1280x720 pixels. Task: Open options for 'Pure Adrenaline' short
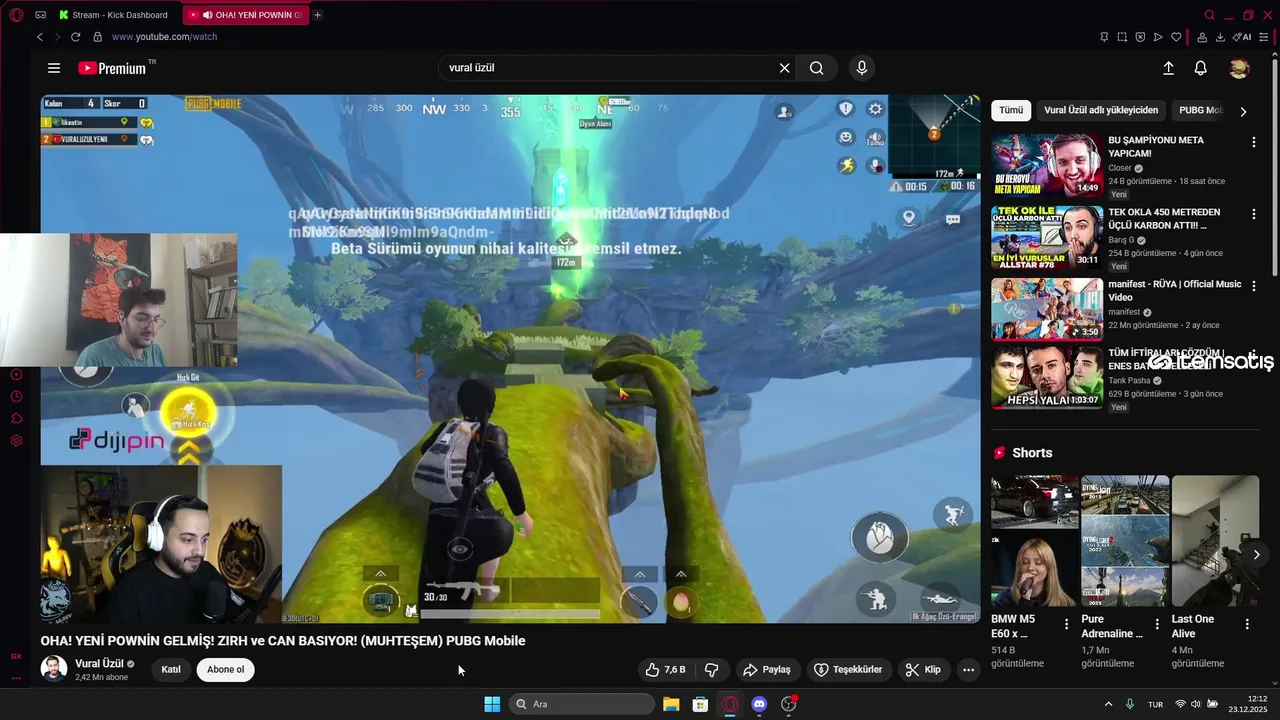tap(1157, 624)
